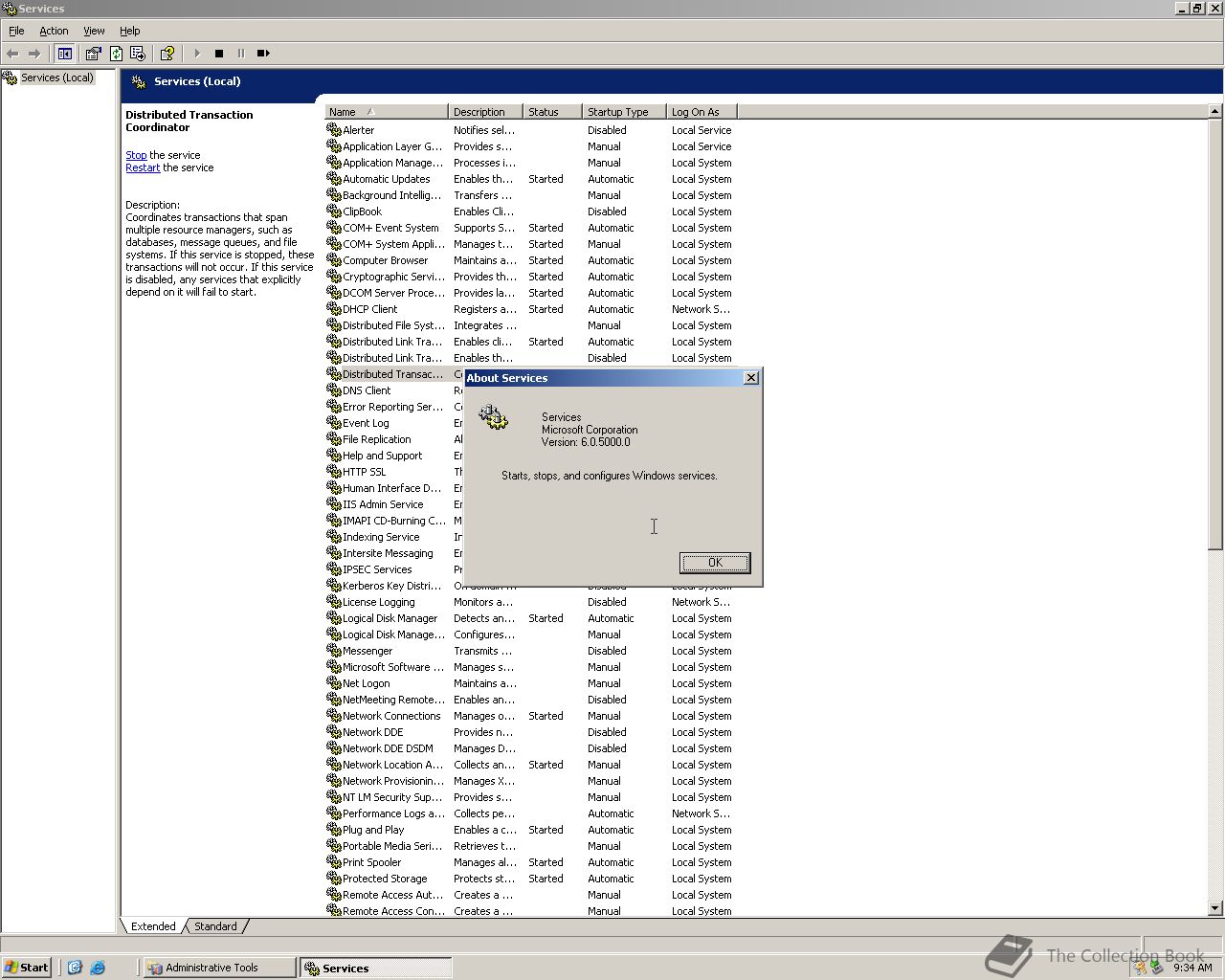Sort by the Status column header

pos(552,112)
